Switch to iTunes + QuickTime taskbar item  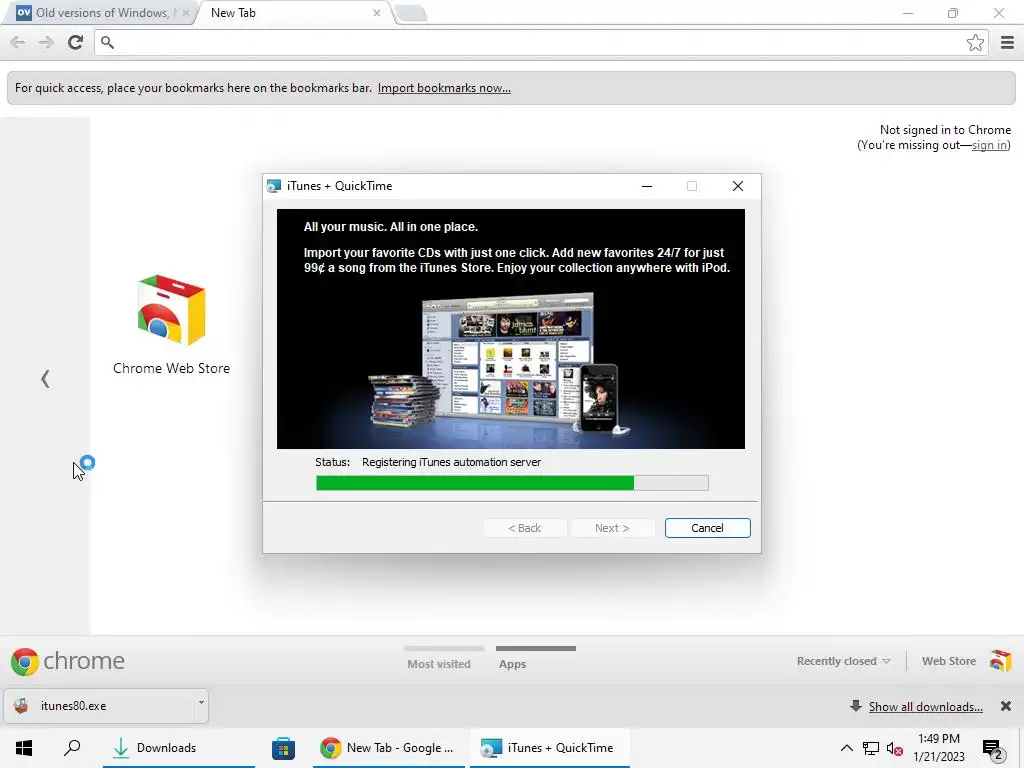550,748
